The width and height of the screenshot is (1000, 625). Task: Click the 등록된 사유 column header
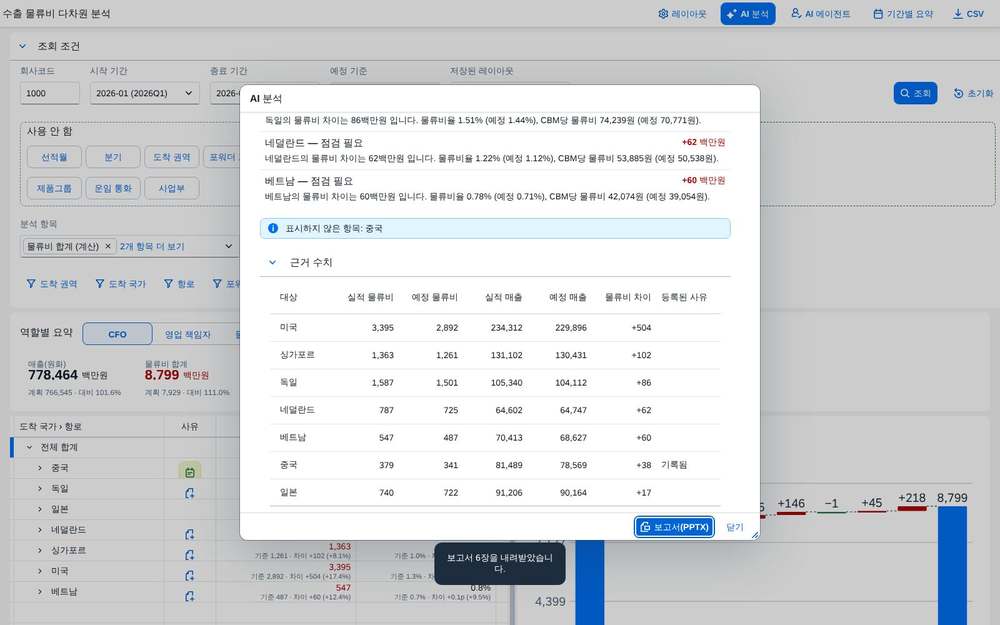point(684,297)
